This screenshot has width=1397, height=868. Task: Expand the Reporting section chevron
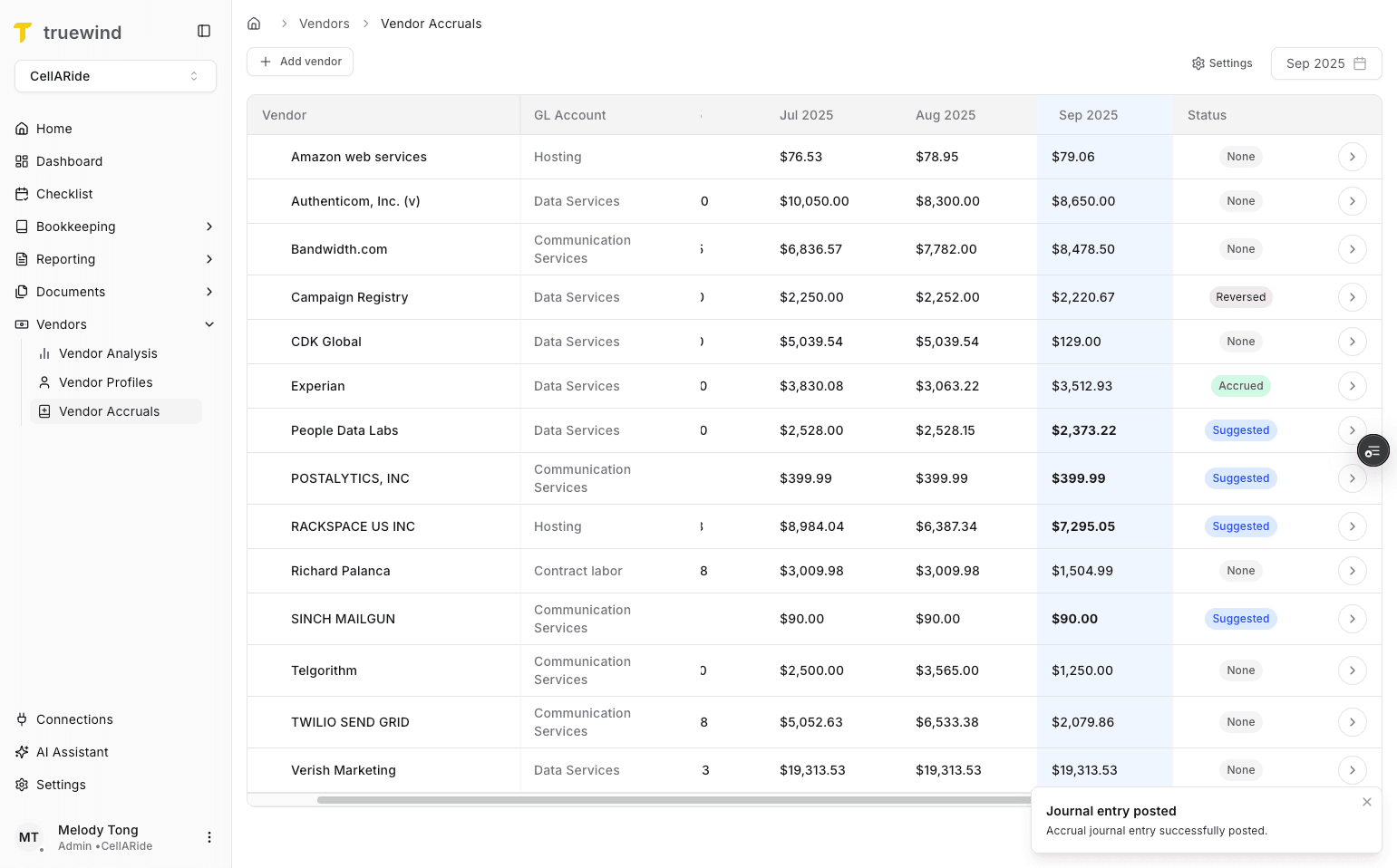coord(209,259)
